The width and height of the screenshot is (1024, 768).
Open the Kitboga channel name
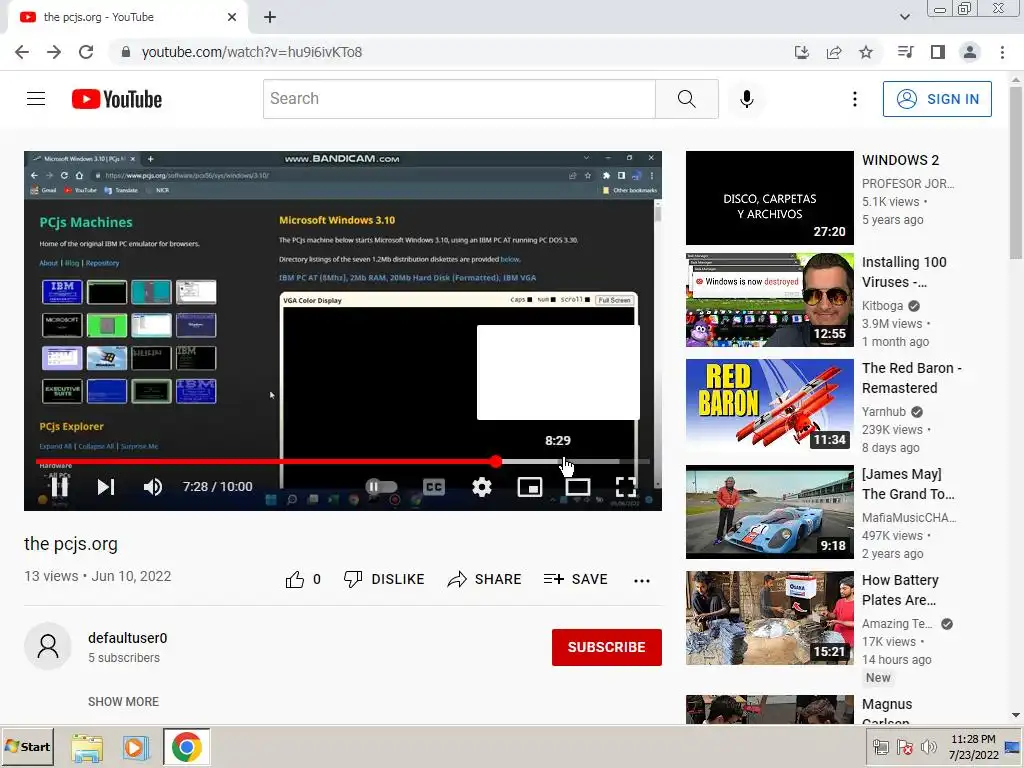click(x=882, y=306)
